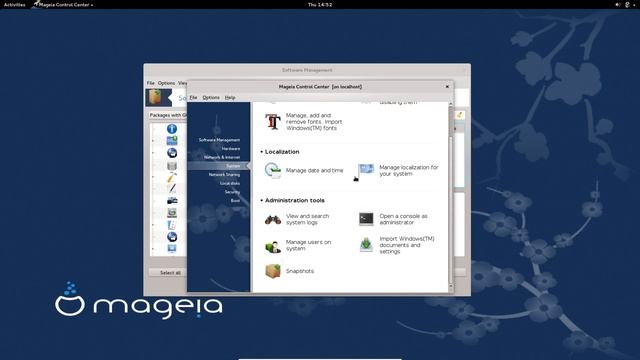Switch to Hardware sidebar category
Screen dimensions: 640x360
click(231, 149)
